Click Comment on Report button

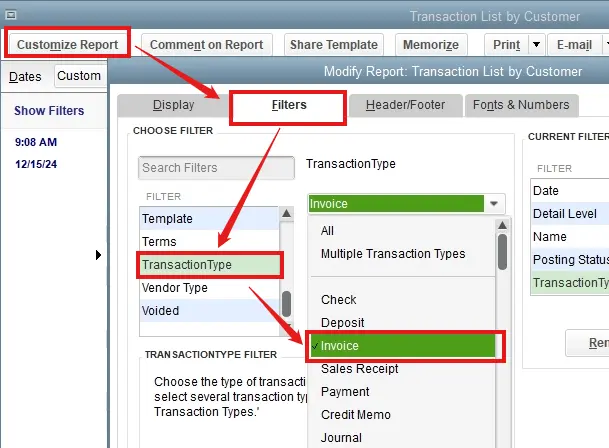click(207, 45)
